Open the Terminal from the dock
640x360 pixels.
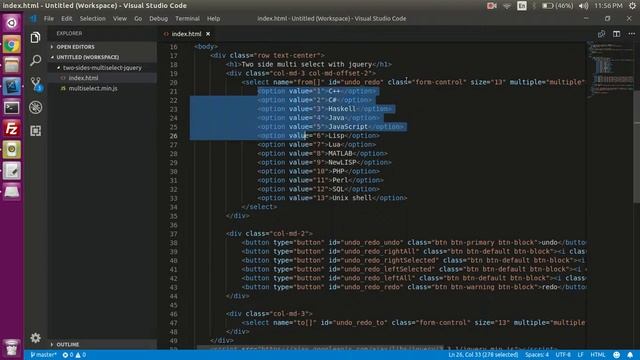(x=11, y=108)
